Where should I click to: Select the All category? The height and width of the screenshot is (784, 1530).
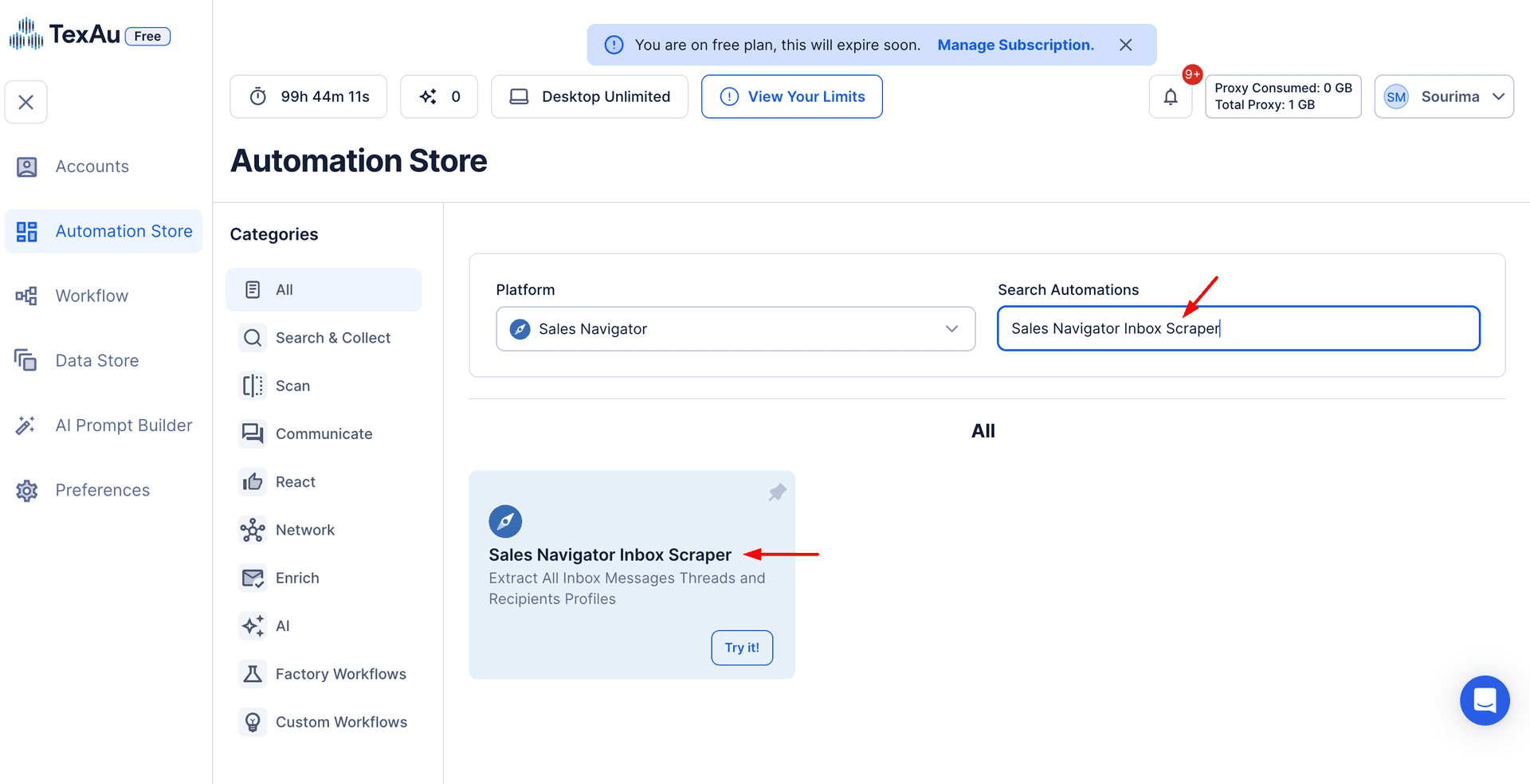(x=324, y=289)
